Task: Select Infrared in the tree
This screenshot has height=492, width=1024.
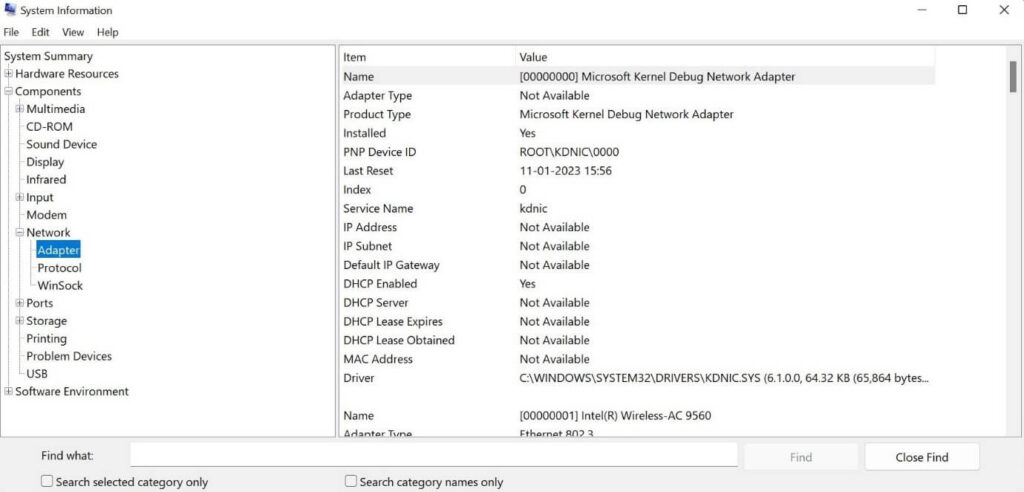Action: point(46,180)
